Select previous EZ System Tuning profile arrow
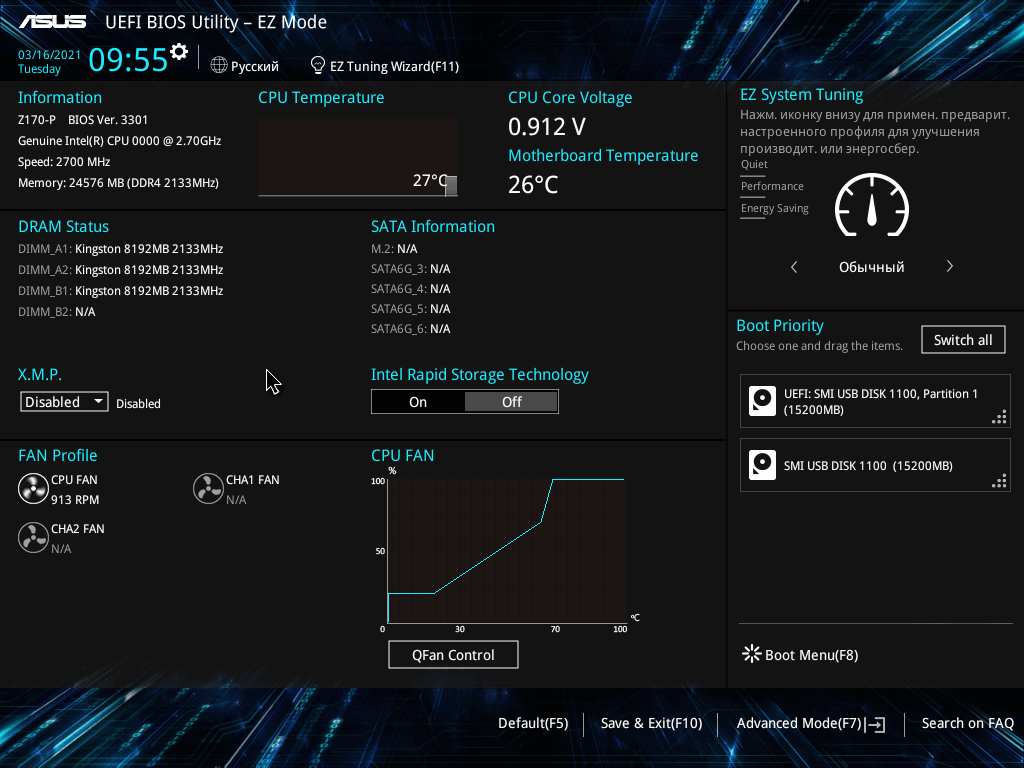 (x=794, y=266)
